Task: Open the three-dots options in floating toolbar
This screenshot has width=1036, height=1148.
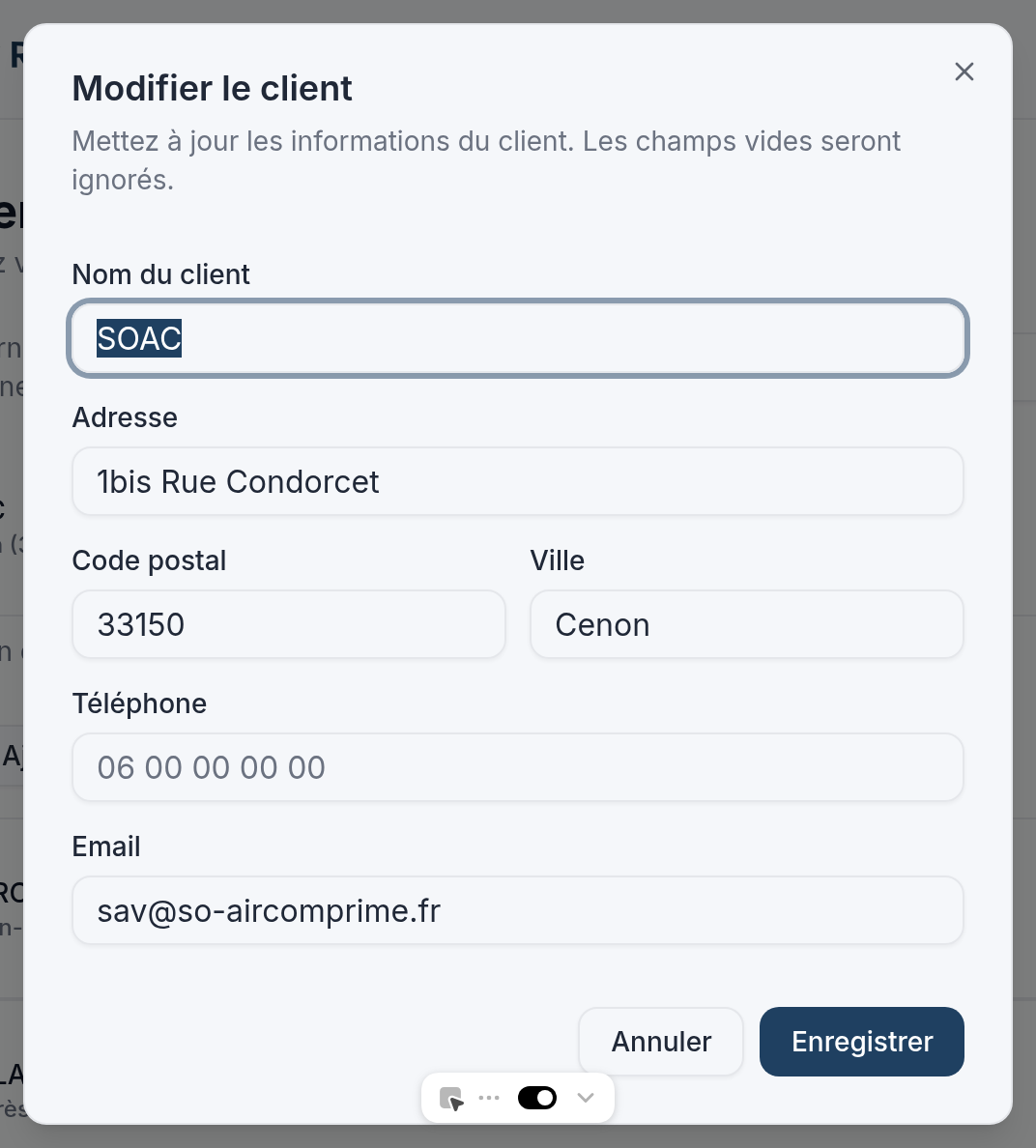Action: point(489,1098)
